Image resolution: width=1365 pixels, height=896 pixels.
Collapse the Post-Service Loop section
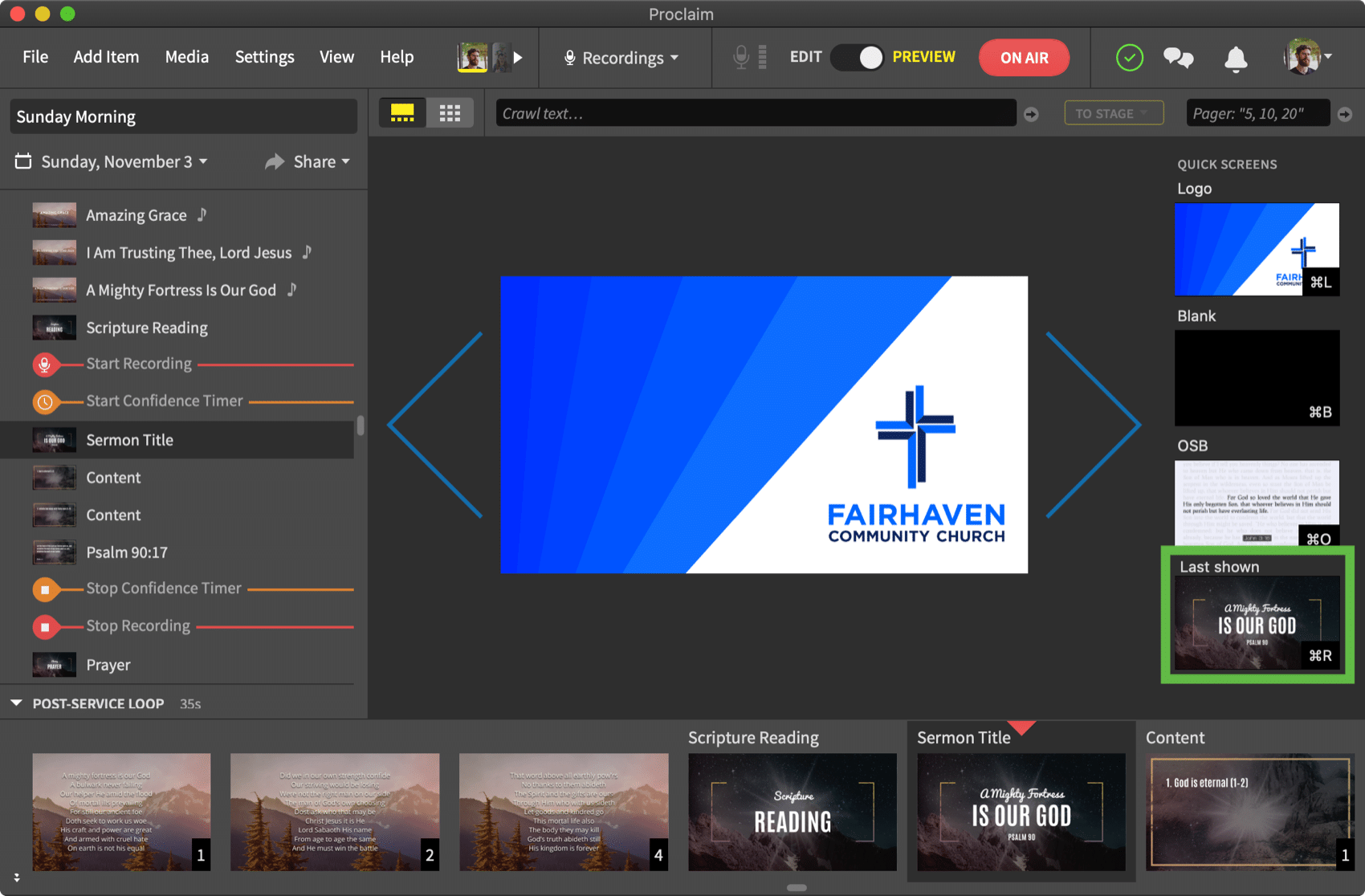click(16, 703)
